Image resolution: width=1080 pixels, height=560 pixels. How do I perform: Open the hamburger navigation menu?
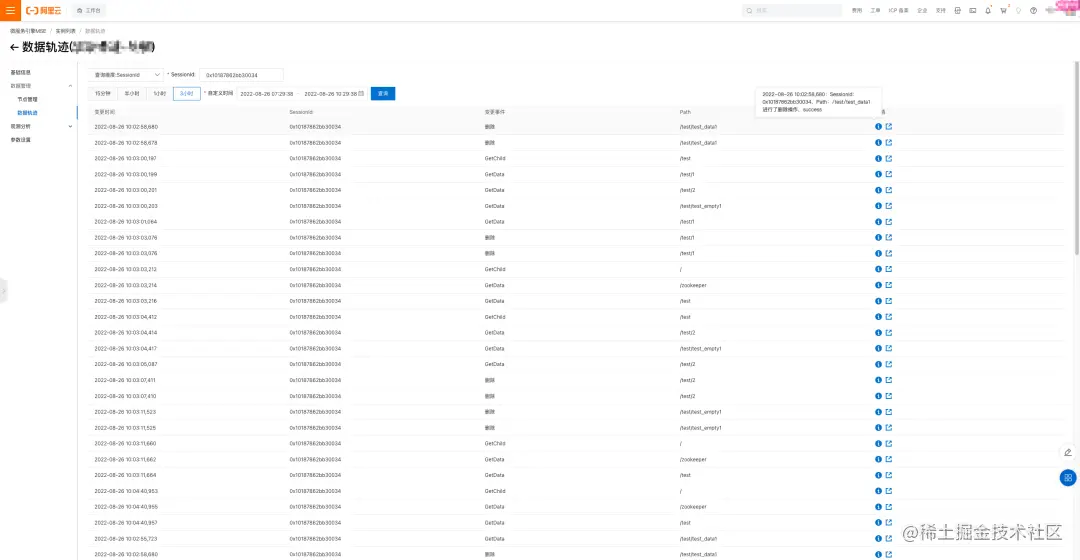click(x=10, y=10)
